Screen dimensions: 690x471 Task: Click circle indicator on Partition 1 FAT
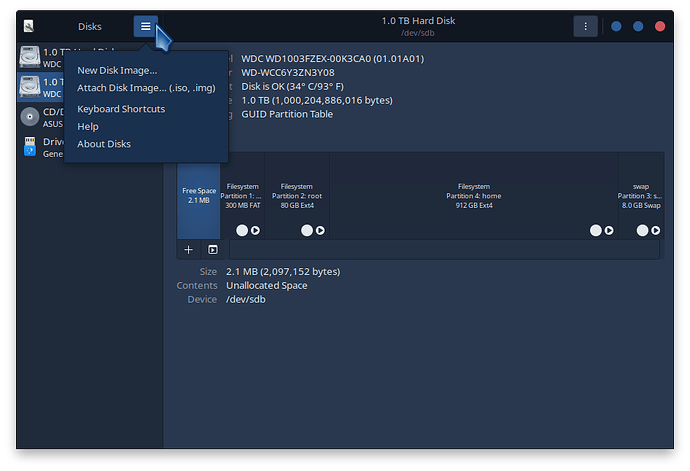(x=242, y=230)
